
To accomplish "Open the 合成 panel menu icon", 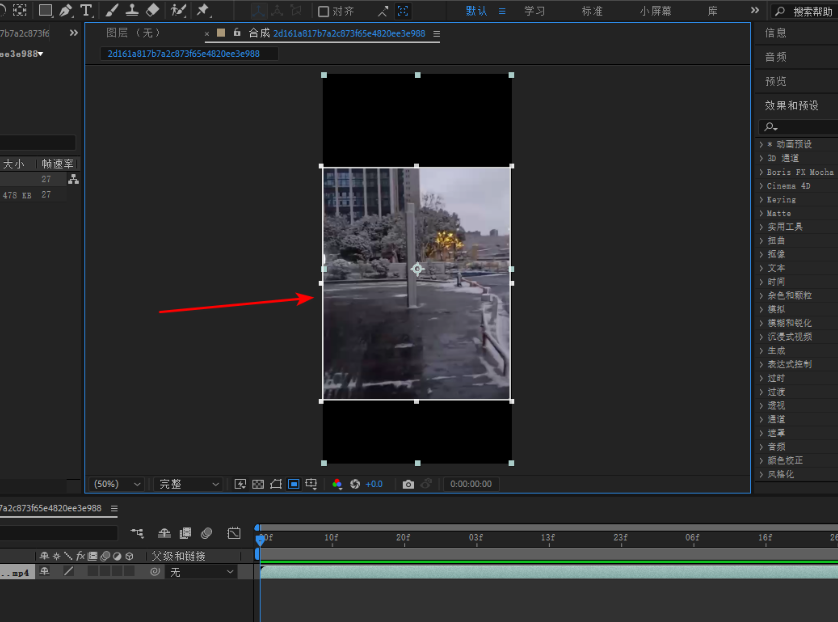I will tap(437, 34).
